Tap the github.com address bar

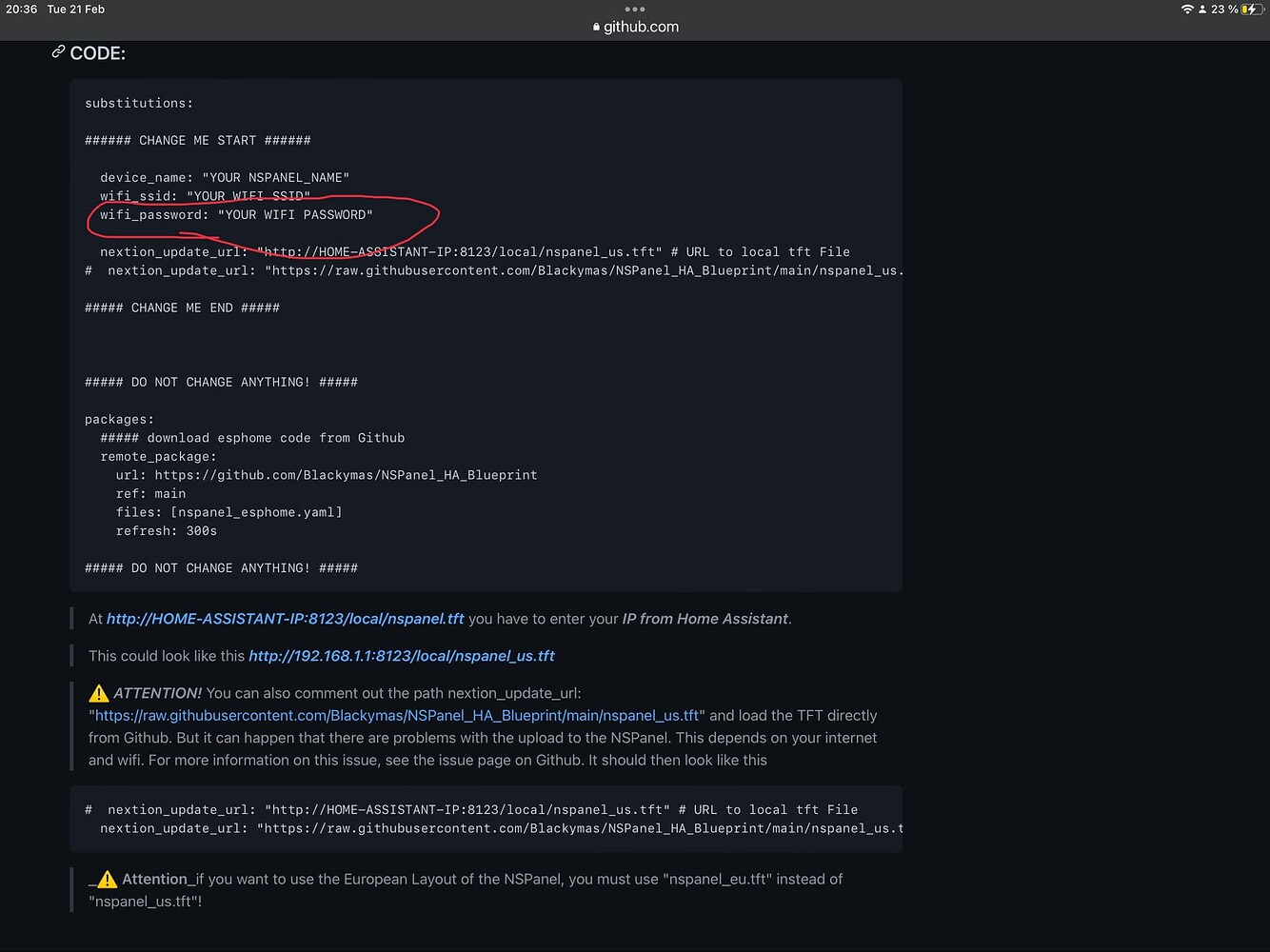click(x=641, y=27)
